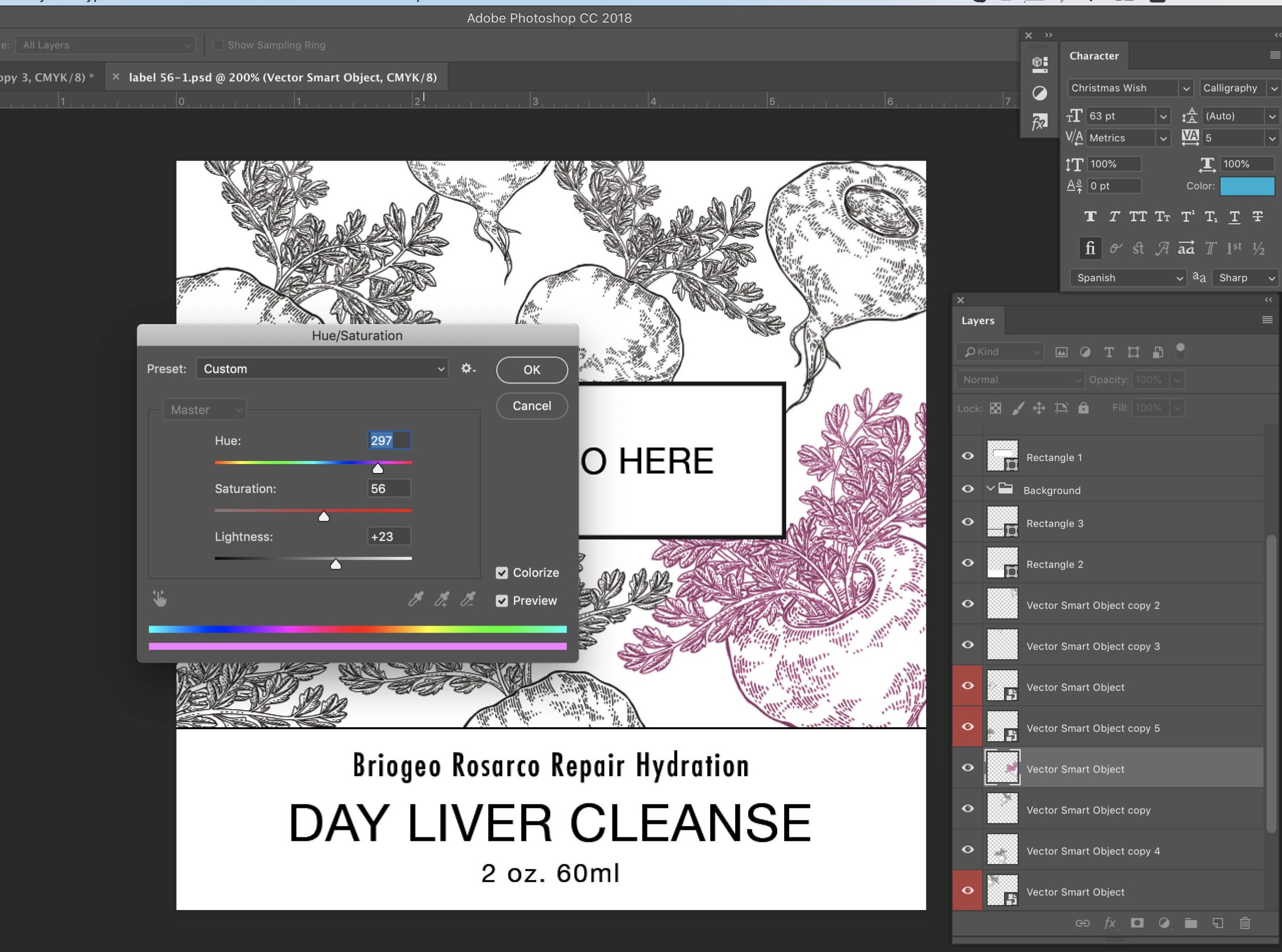Add layer mask from Layers panel footer
Image resolution: width=1282 pixels, height=952 pixels.
[x=1137, y=922]
